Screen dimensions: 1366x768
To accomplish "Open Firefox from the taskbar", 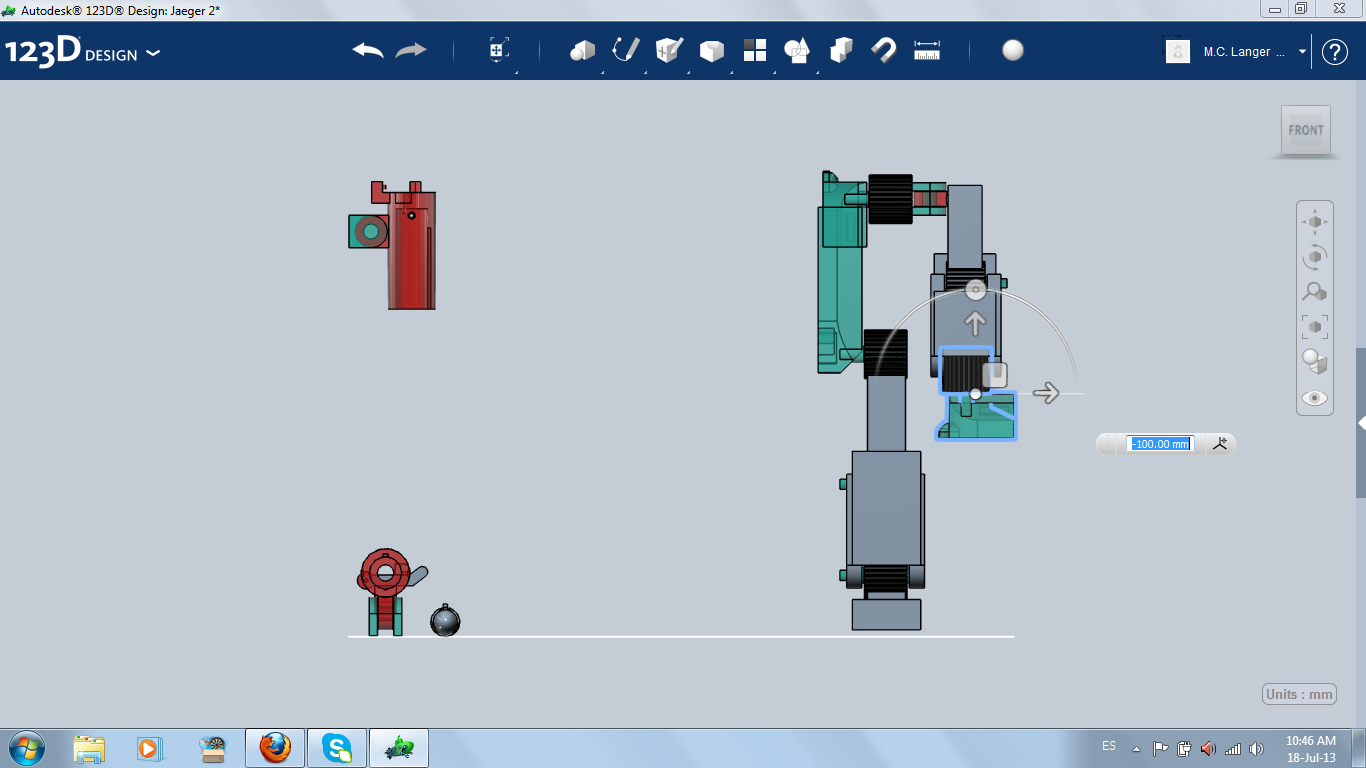I will tap(275, 748).
